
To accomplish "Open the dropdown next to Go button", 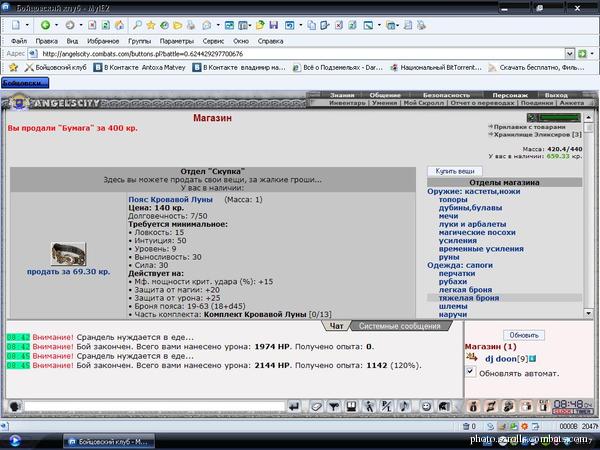I will (x=592, y=54).
